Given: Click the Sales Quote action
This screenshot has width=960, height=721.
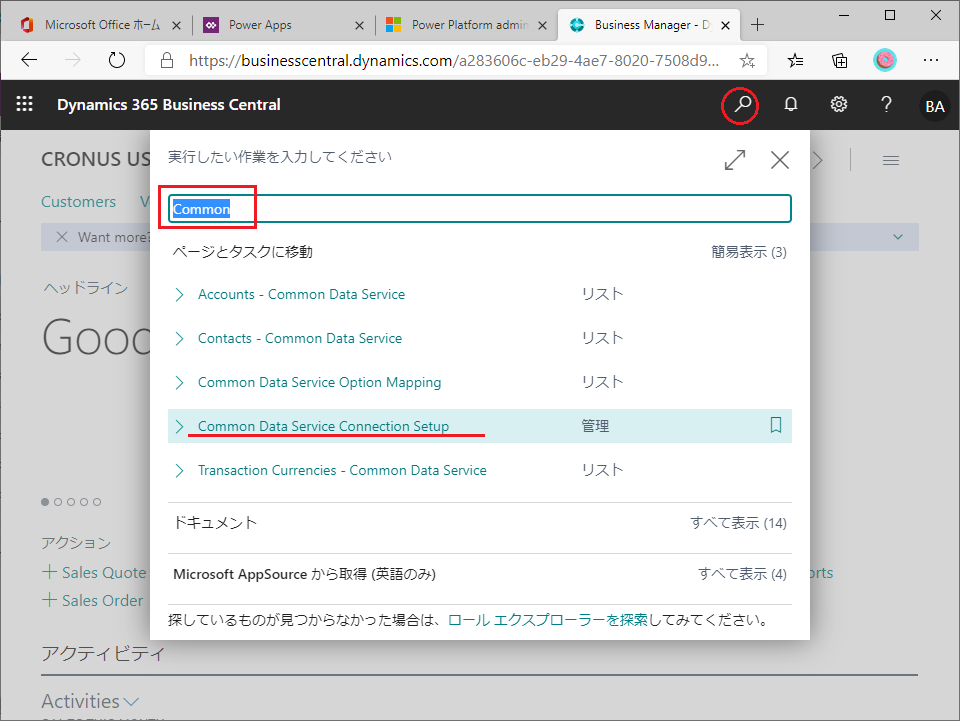Looking at the screenshot, I should [x=94, y=572].
